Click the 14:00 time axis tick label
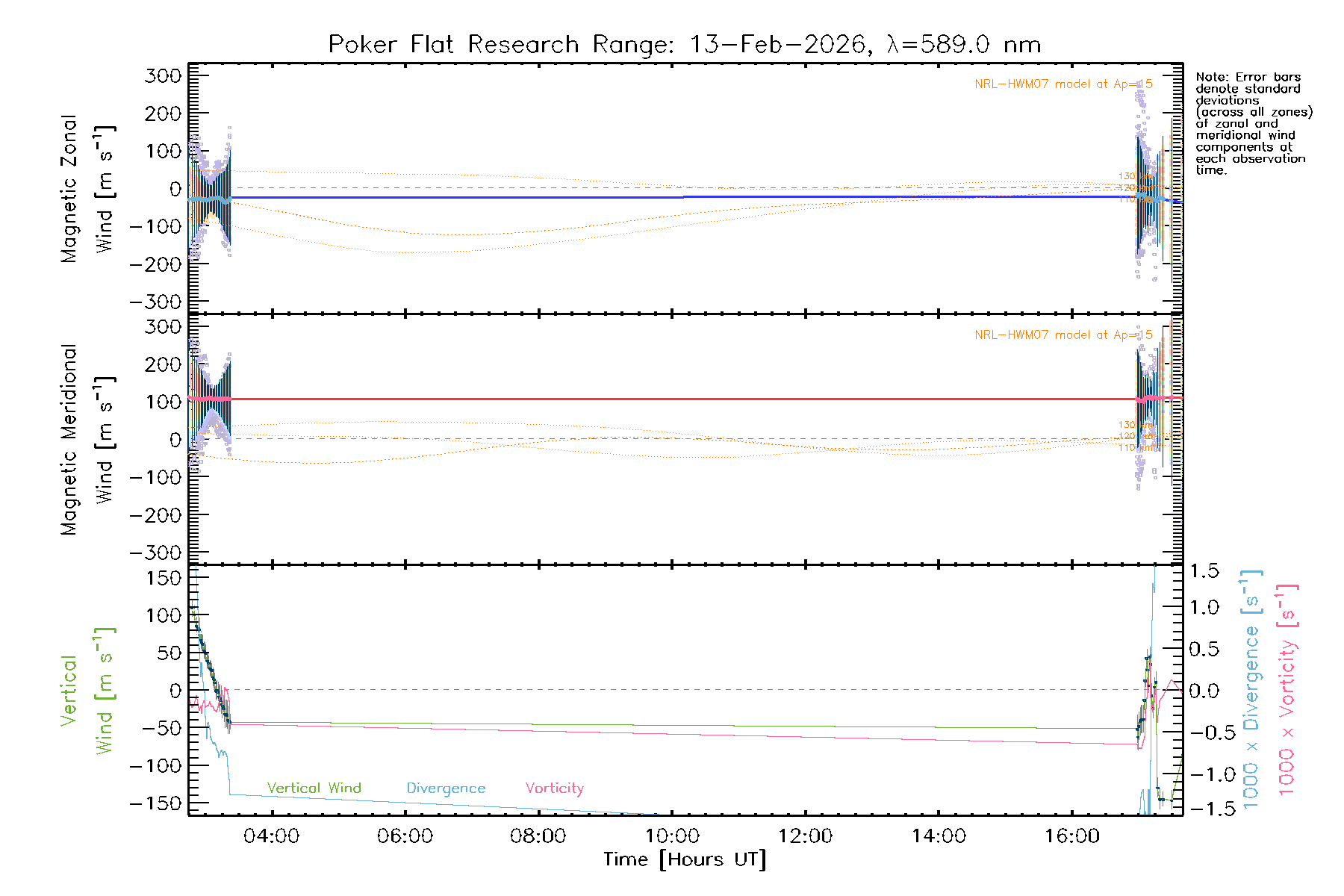Image resolution: width=1344 pixels, height=896 pixels. click(x=939, y=836)
